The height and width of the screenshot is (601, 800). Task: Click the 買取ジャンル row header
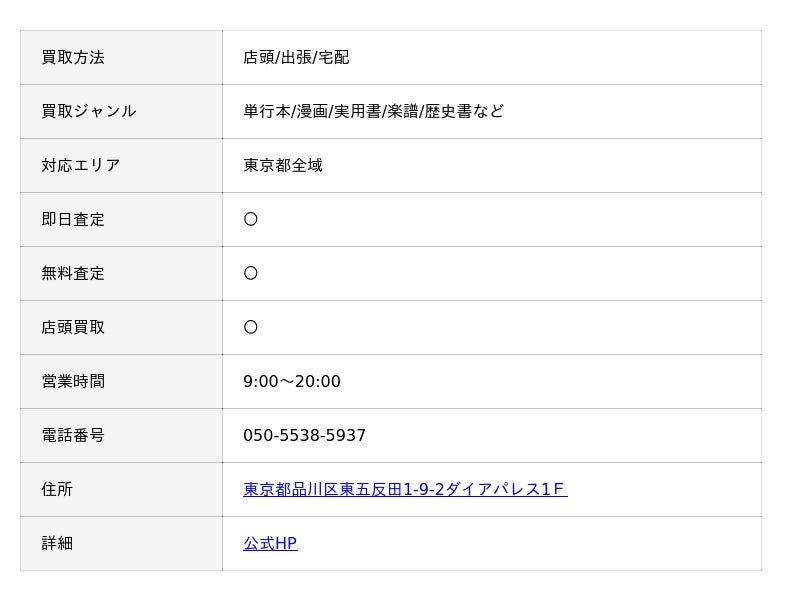click(89, 111)
